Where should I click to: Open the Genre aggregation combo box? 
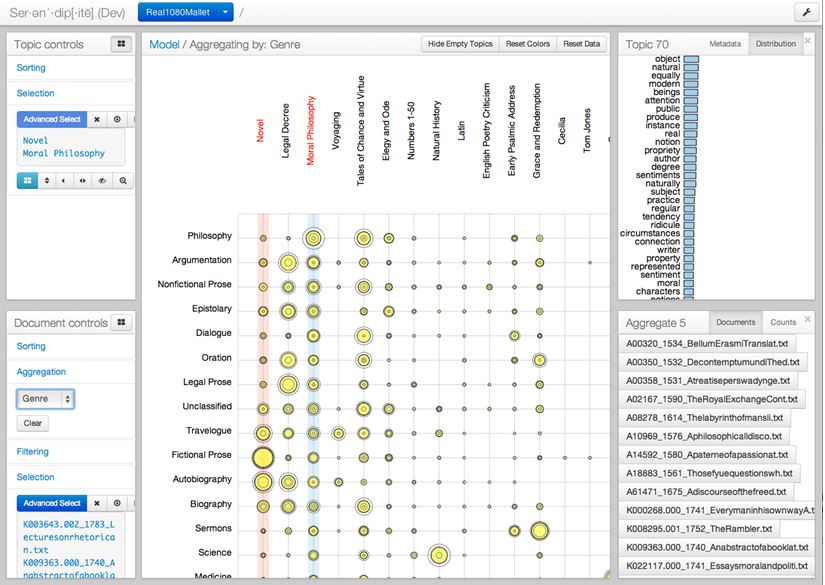[45, 399]
